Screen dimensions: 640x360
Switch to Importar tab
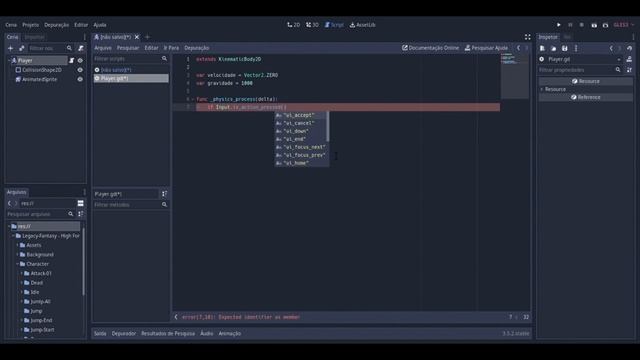click(35, 37)
